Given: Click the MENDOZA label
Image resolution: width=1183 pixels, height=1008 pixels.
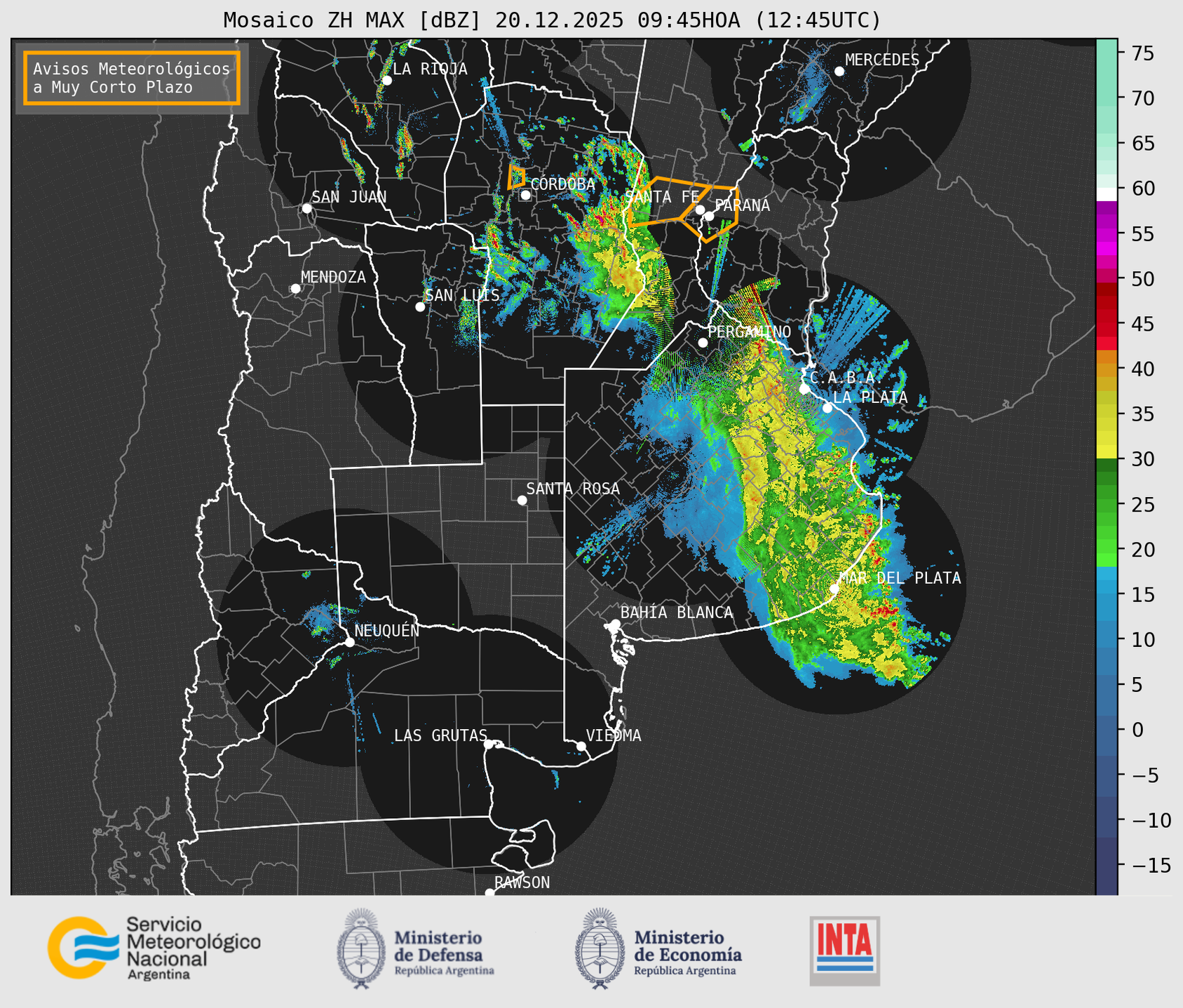Looking at the screenshot, I should pos(333,277).
